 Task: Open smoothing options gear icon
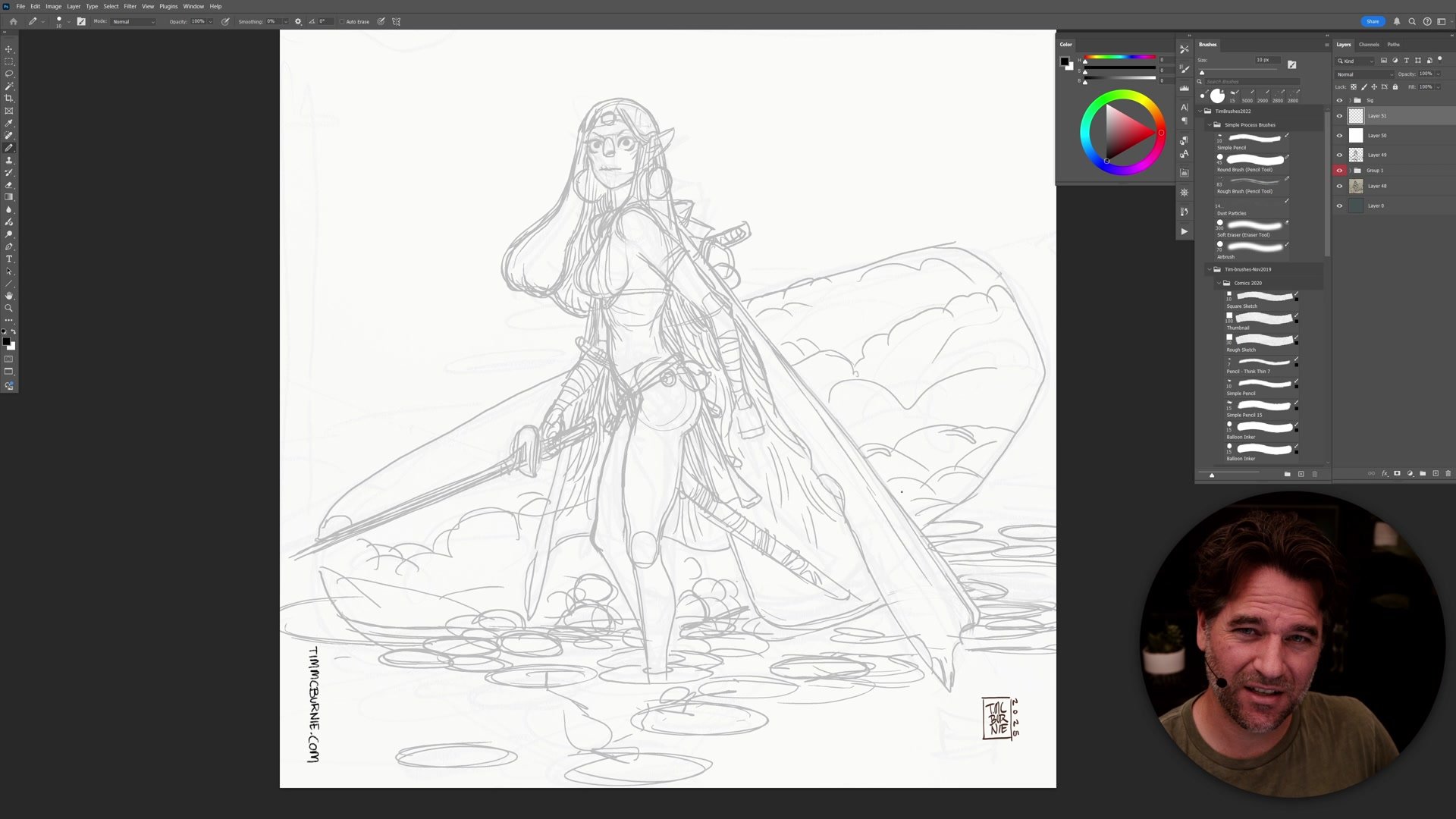pos(298,21)
